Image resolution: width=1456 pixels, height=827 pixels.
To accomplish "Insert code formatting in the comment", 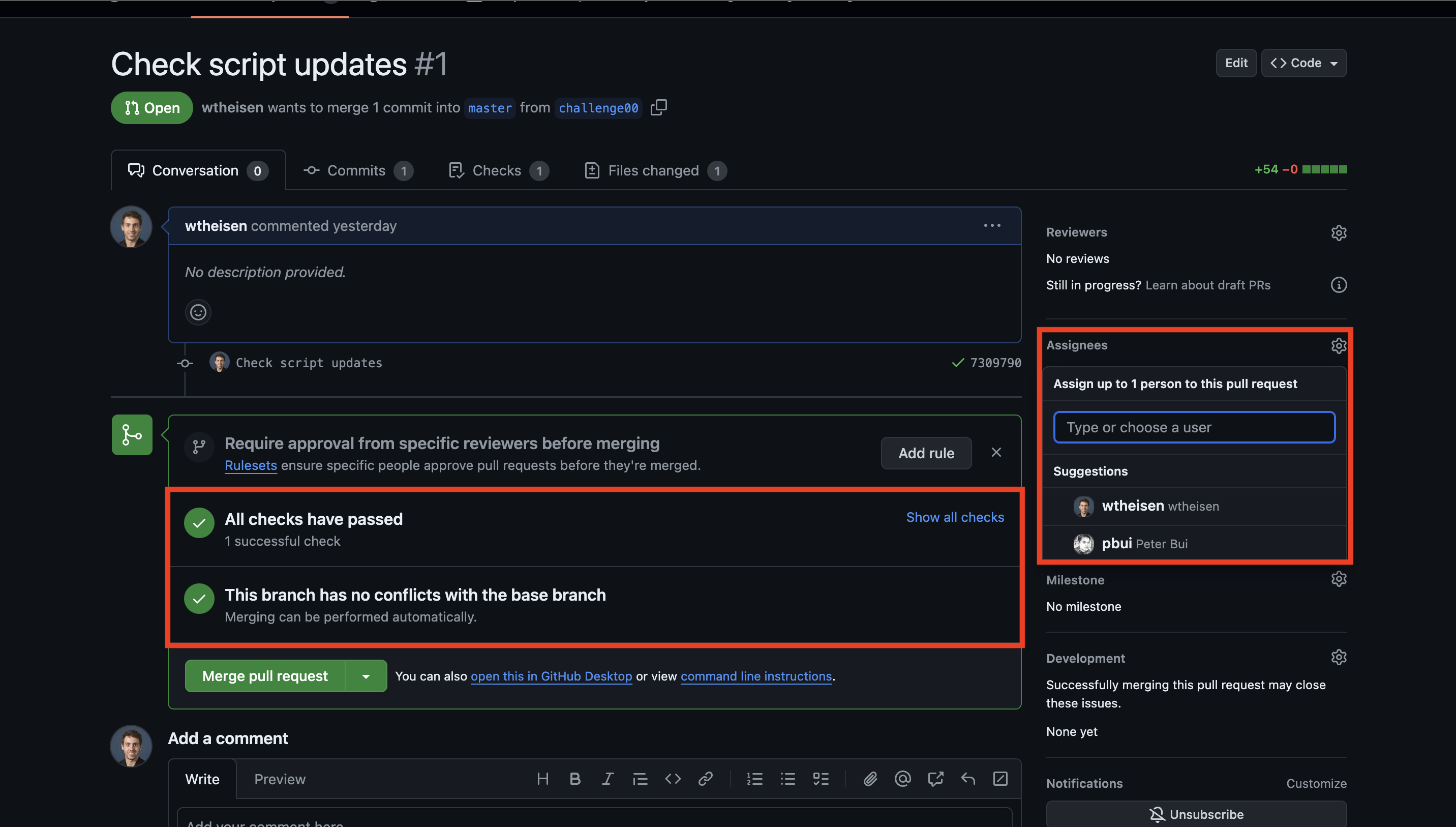I will tap(673, 779).
